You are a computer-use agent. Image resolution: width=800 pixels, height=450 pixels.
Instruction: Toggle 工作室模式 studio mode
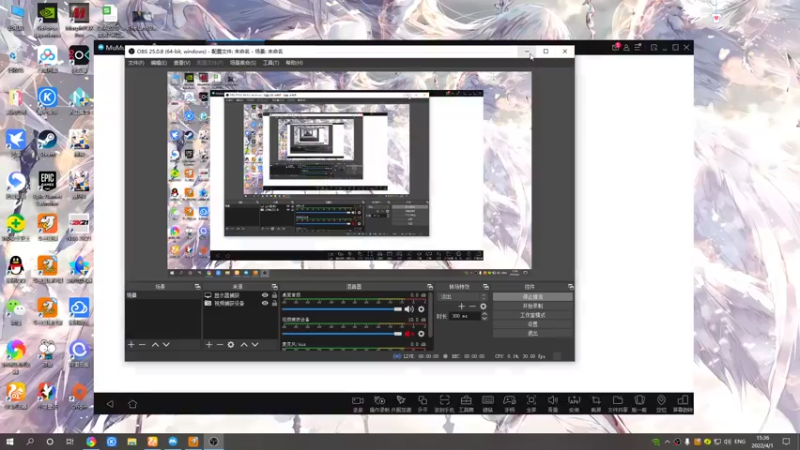pyautogui.click(x=533, y=315)
